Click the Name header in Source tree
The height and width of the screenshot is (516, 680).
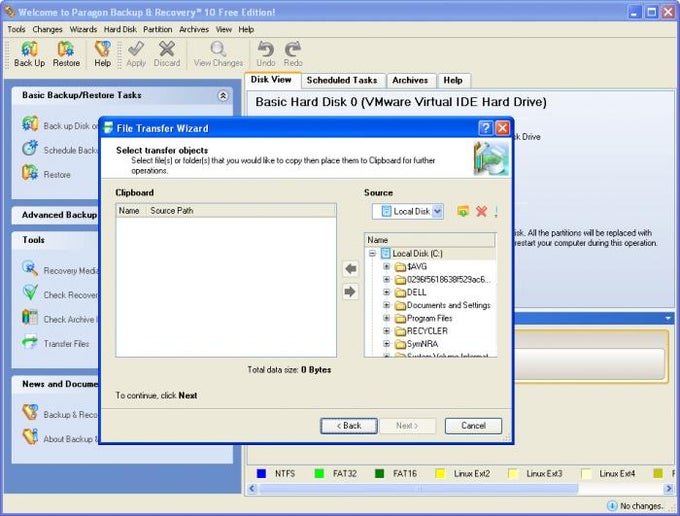430,240
